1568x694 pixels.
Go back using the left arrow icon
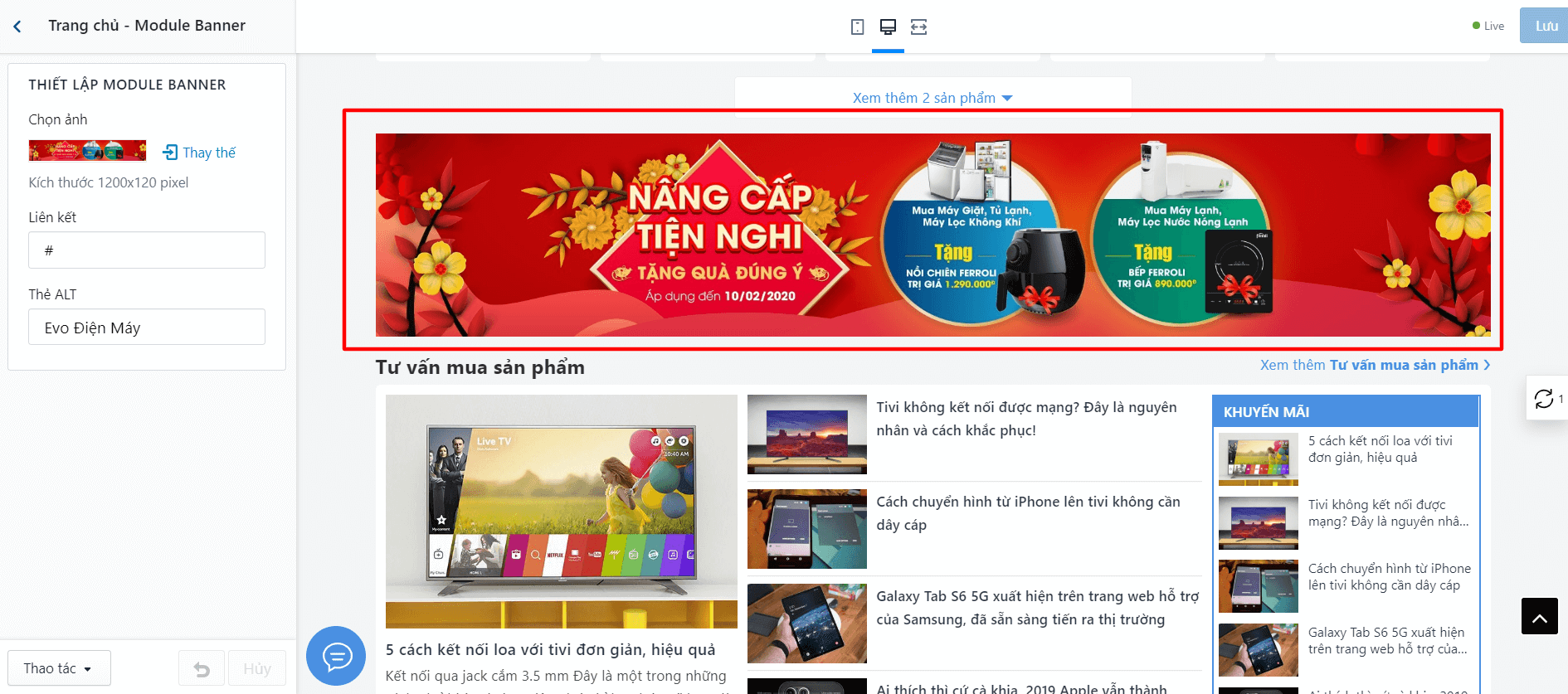17,27
